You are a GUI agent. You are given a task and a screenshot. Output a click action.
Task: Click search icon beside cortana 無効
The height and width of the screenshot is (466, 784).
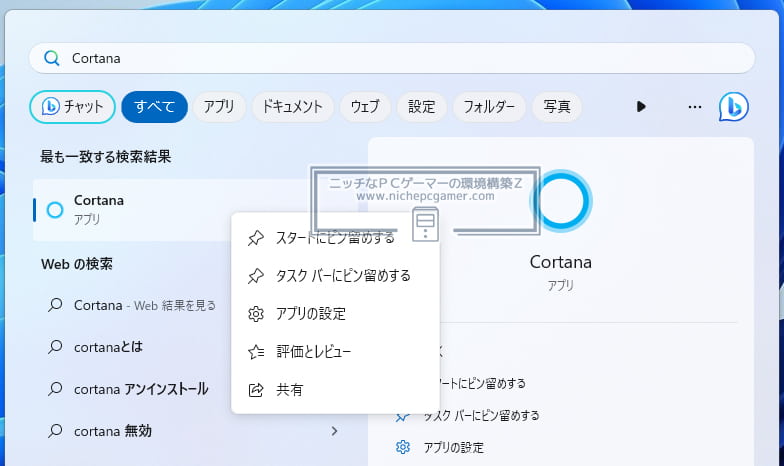pos(55,430)
